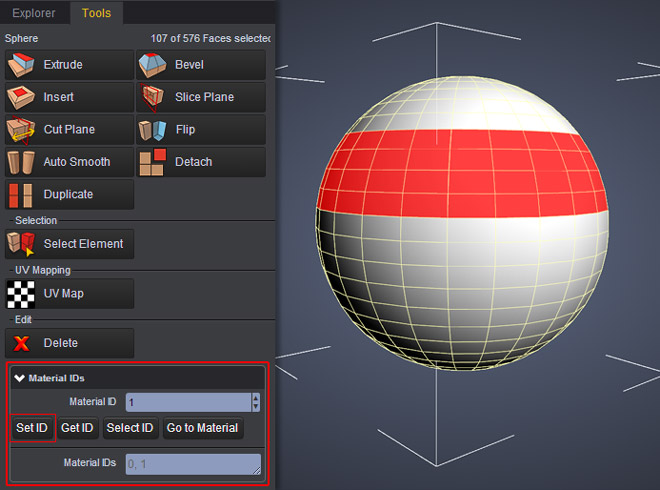Click the Insert tool icon
This screenshot has width=660, height=490.
[x=21, y=97]
